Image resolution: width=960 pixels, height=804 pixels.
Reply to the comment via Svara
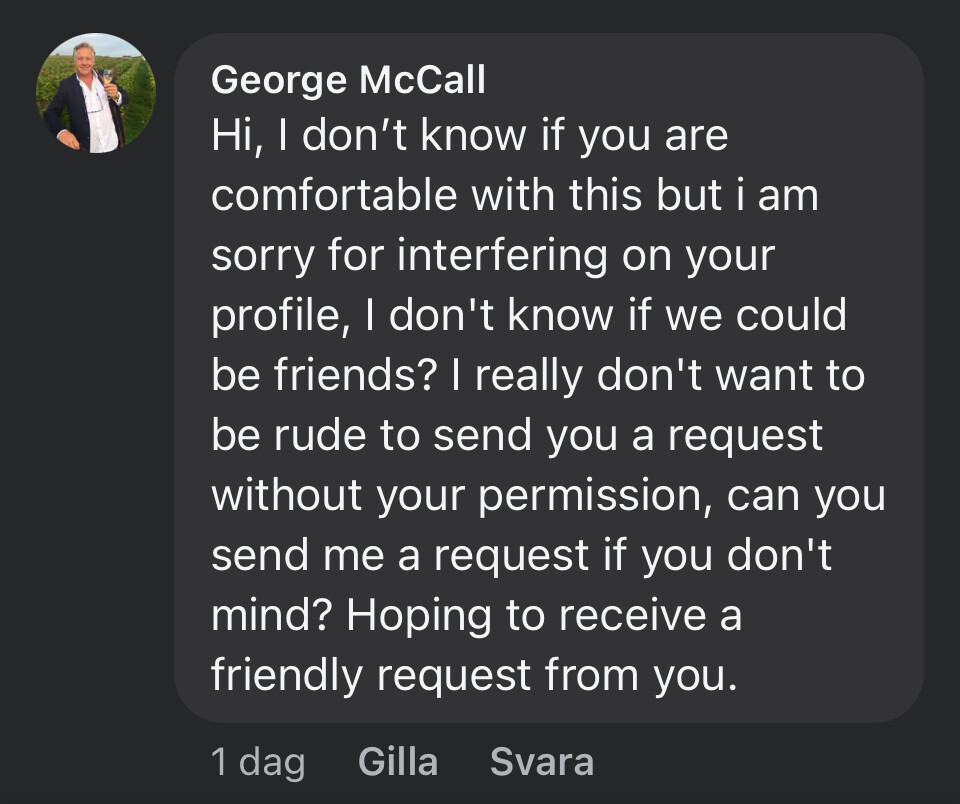tap(541, 762)
